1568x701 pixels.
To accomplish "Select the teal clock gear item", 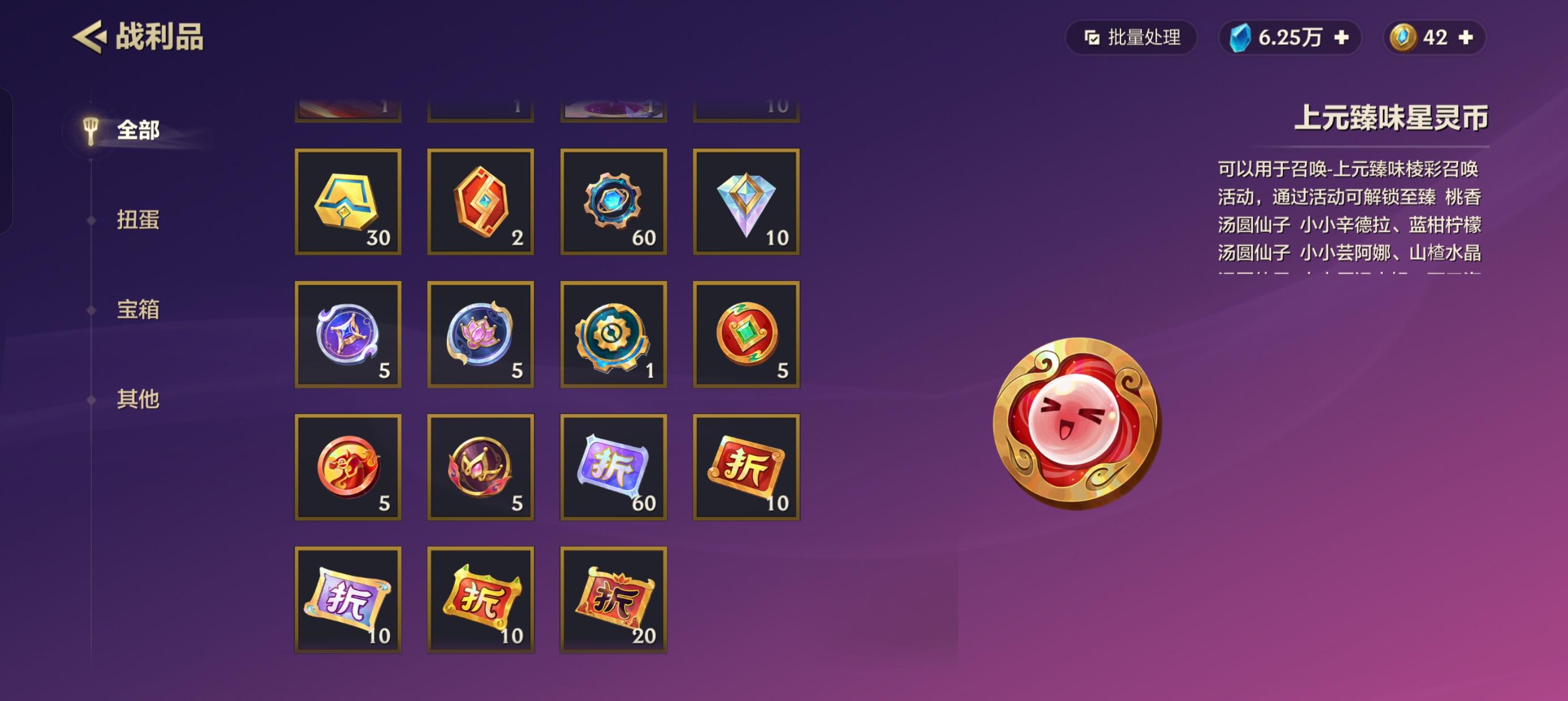I will [x=613, y=334].
